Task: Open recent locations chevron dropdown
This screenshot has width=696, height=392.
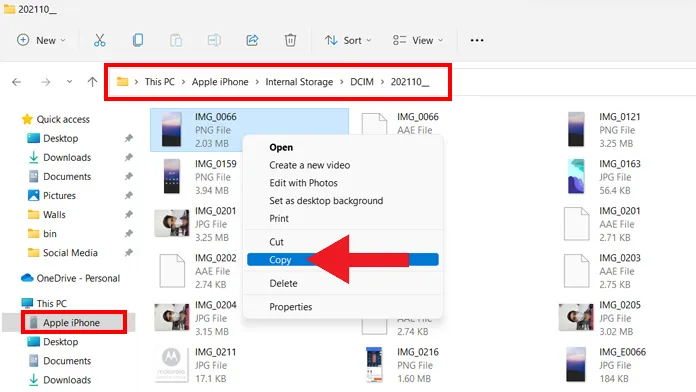Action: [x=69, y=82]
